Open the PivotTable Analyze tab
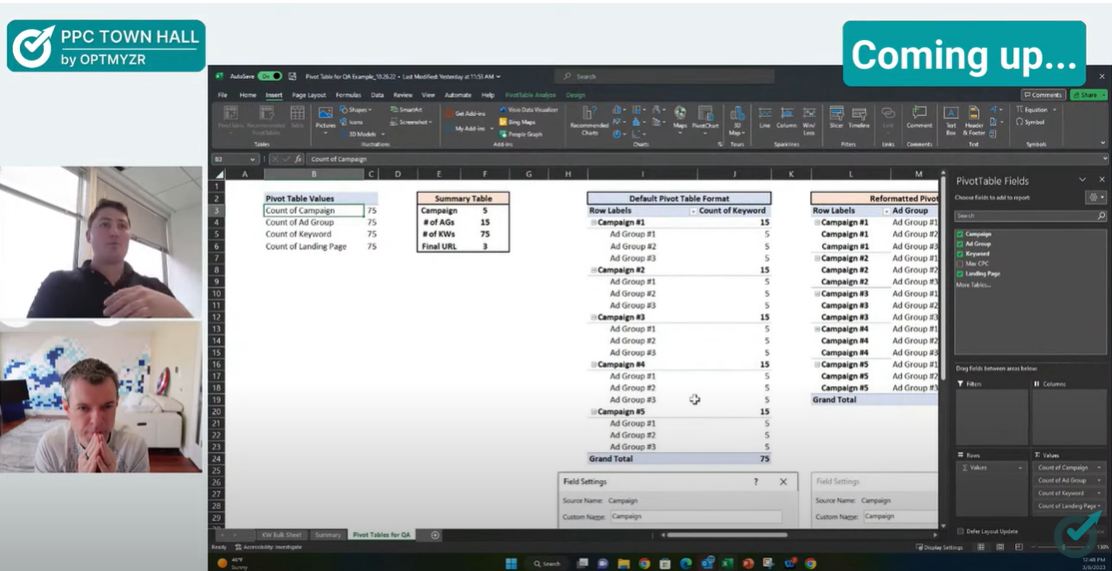Image resolution: width=1112 pixels, height=571 pixels. (x=530, y=95)
